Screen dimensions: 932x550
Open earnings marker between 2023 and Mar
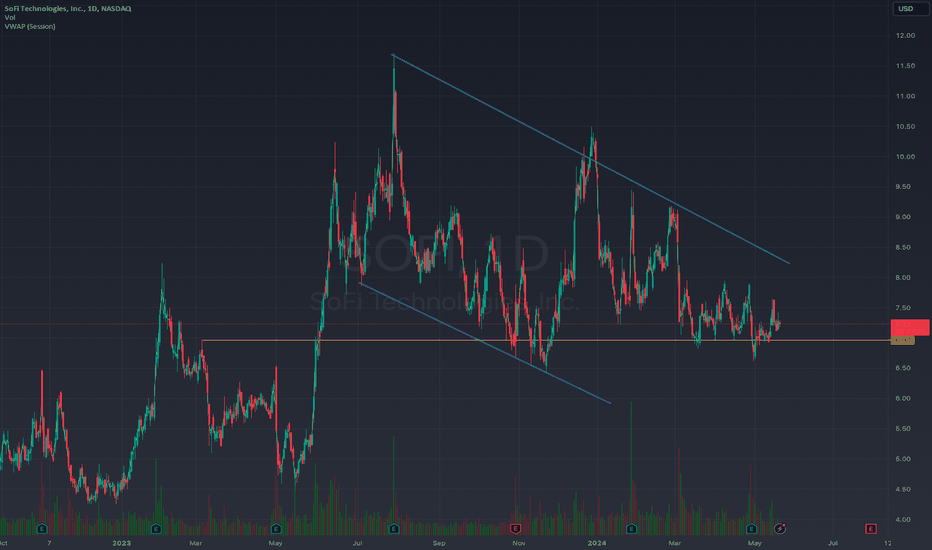[156, 528]
